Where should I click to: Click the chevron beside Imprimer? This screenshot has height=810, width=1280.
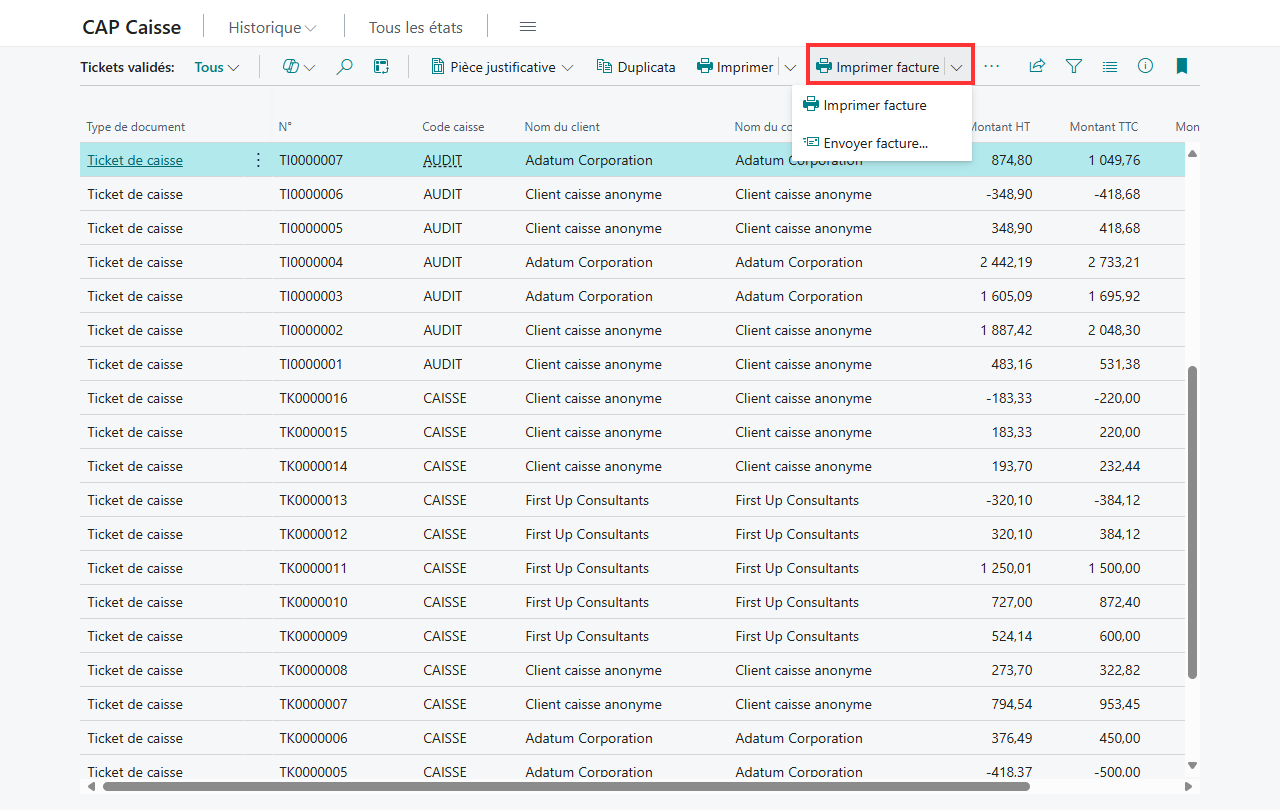pyautogui.click(x=790, y=67)
